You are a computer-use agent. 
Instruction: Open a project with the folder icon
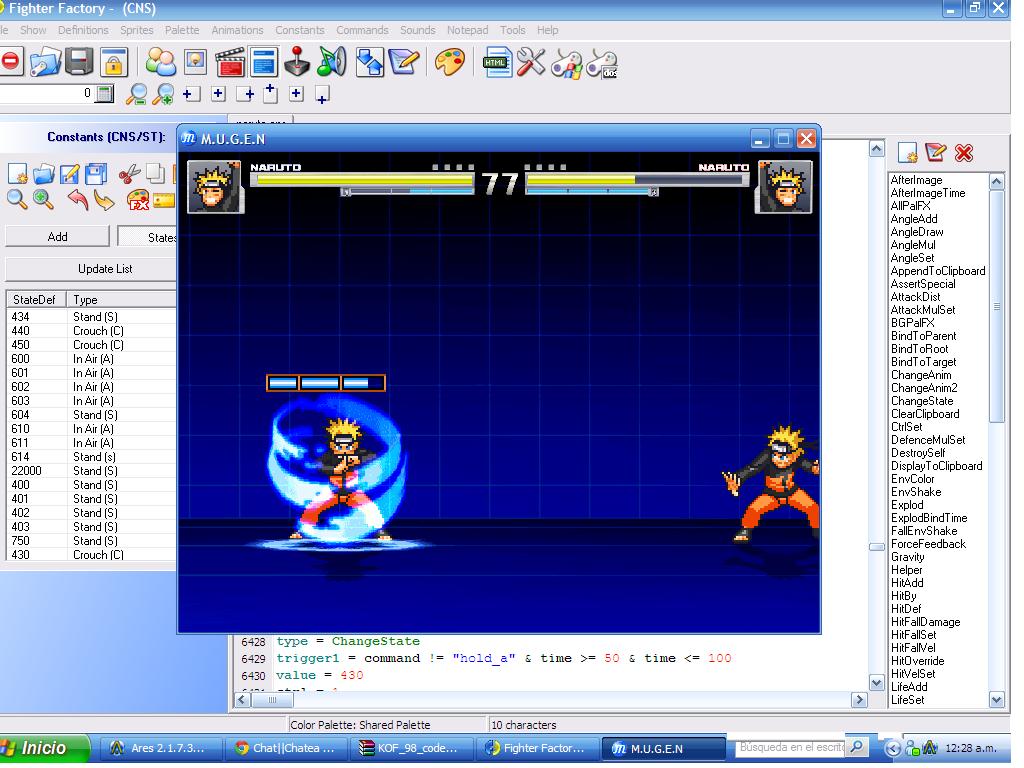45,62
